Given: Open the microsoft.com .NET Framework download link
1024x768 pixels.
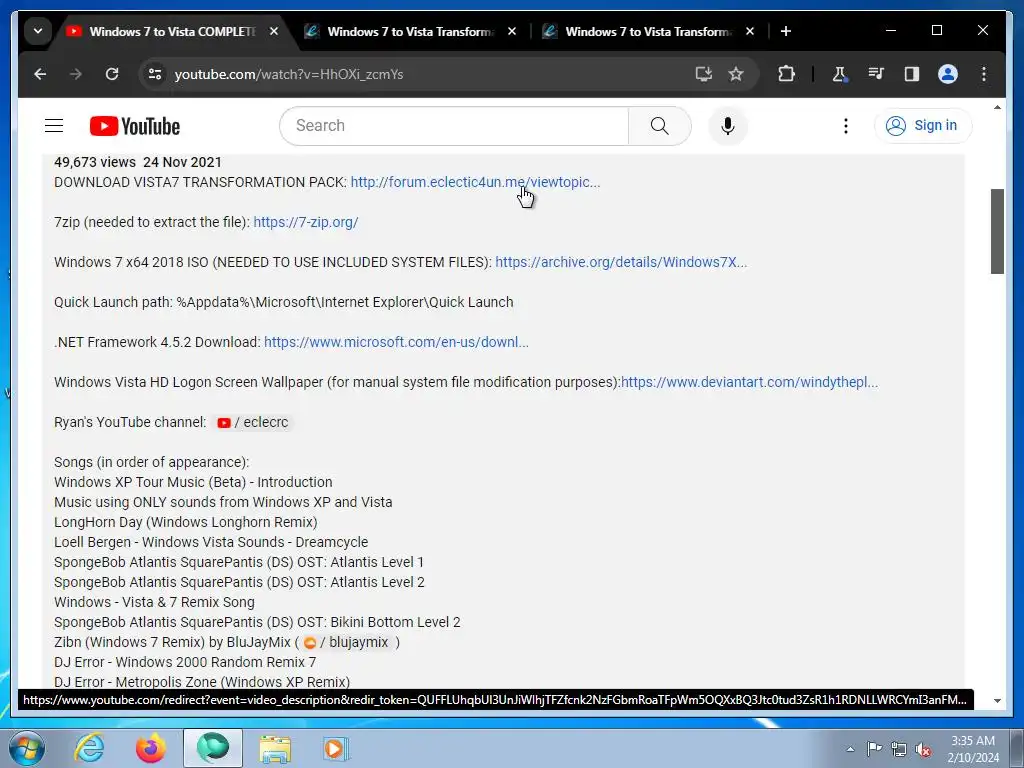Looking at the screenshot, I should coord(396,342).
